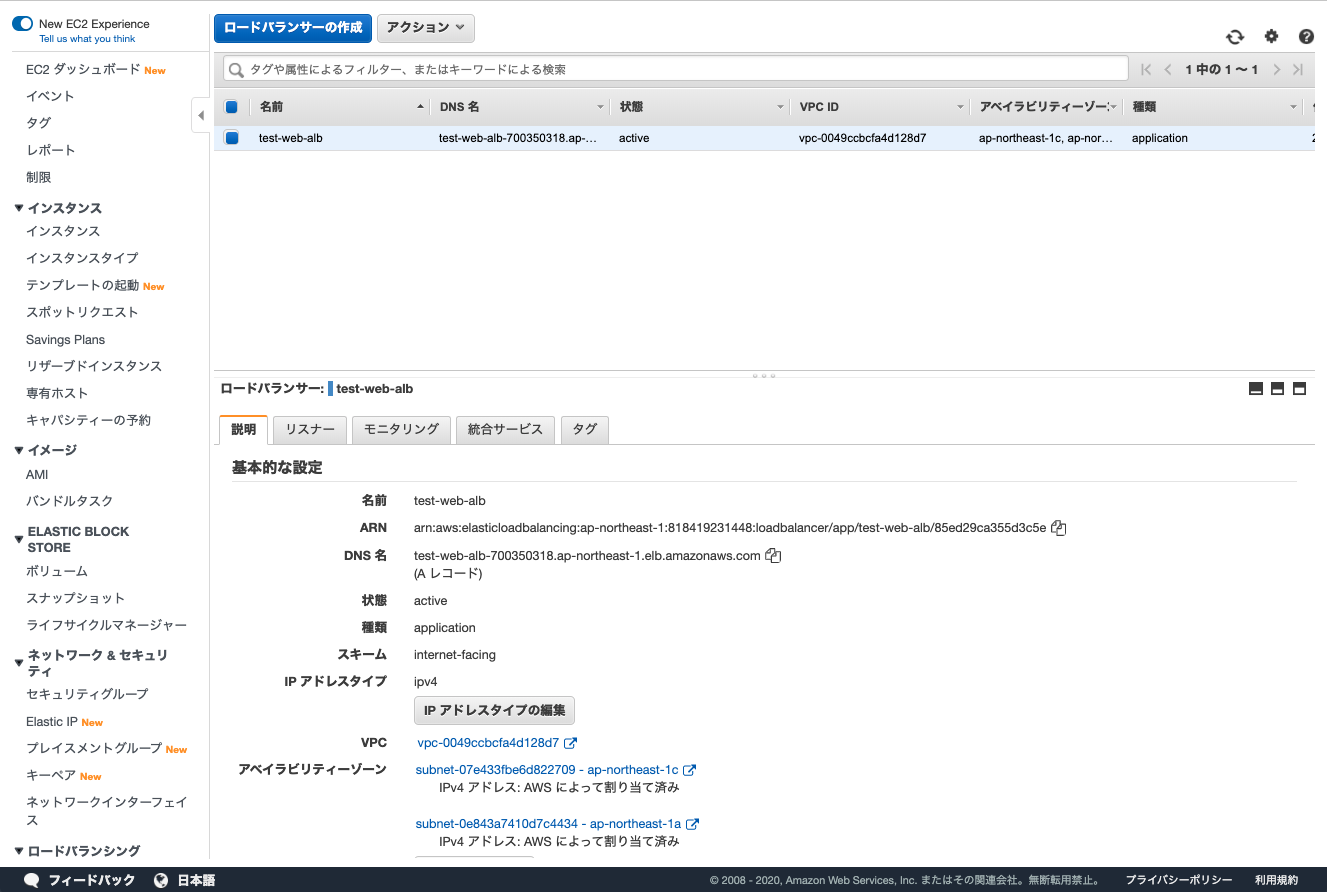Image resolution: width=1327 pixels, height=892 pixels.
Task: Click the フィードバック speech bubble icon
Action: [x=30, y=880]
